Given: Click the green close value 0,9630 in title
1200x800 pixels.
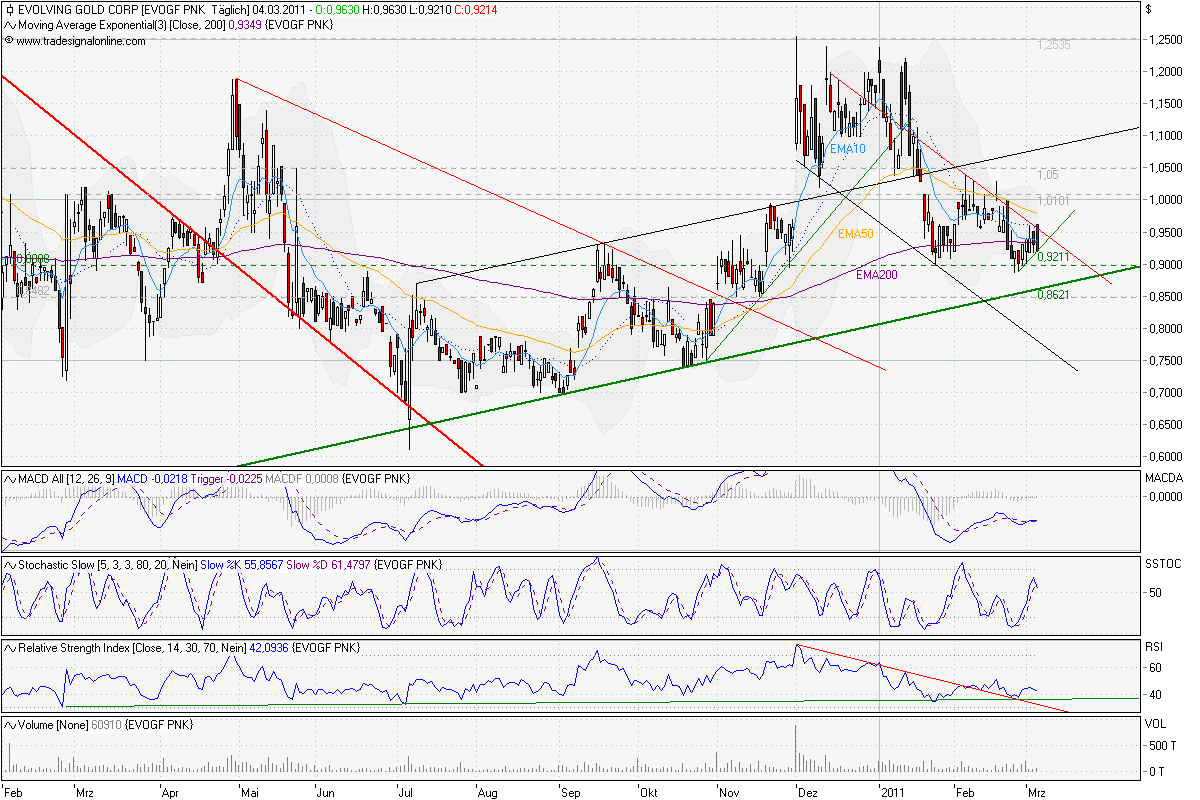Looking at the screenshot, I should point(339,8).
